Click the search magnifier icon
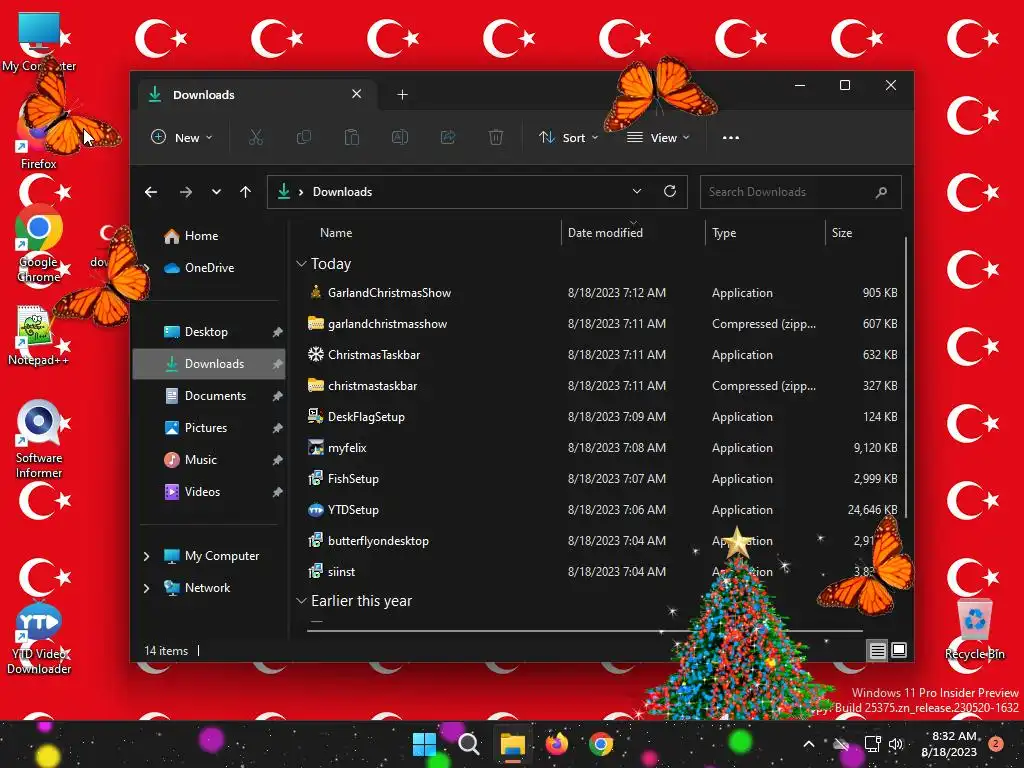 tap(881, 192)
